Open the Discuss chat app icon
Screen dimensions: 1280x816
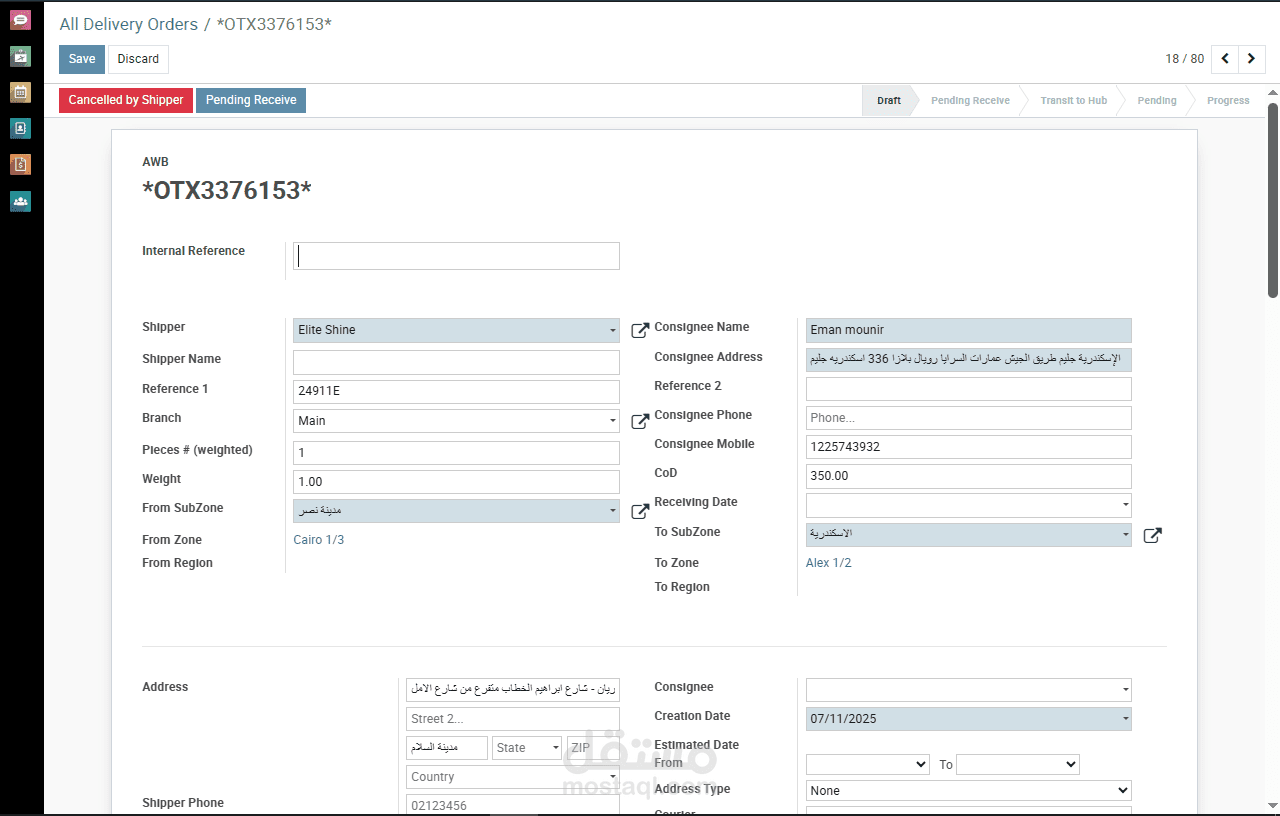pos(21,20)
